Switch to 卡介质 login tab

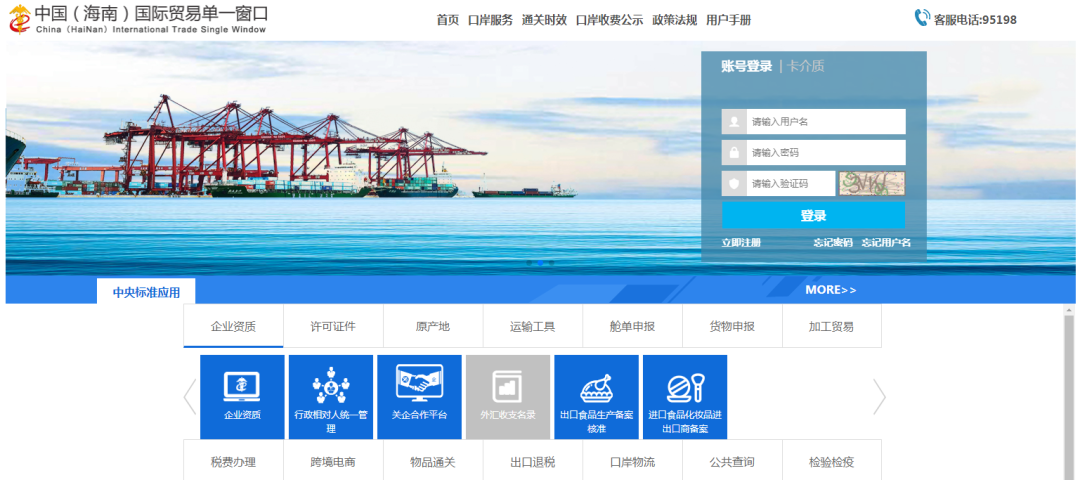tap(806, 66)
